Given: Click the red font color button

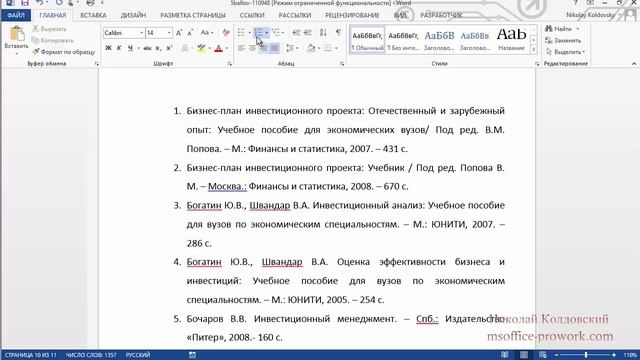Looking at the screenshot, I should click(218, 48).
